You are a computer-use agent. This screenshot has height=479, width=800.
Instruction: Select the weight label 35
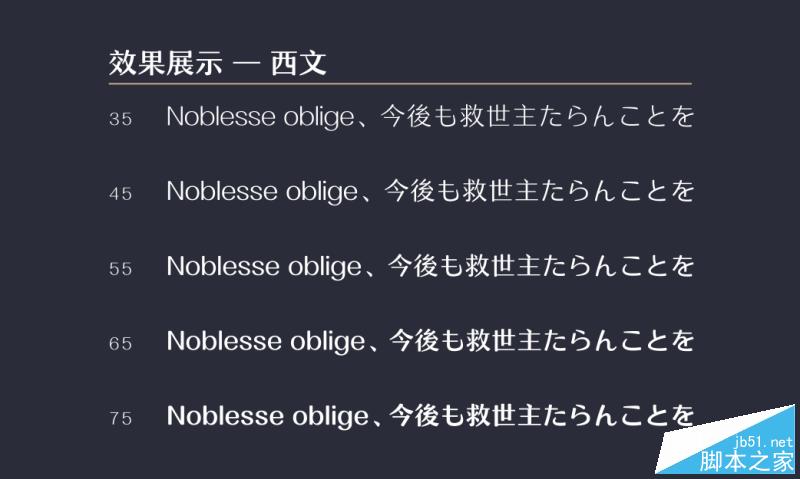tap(120, 119)
